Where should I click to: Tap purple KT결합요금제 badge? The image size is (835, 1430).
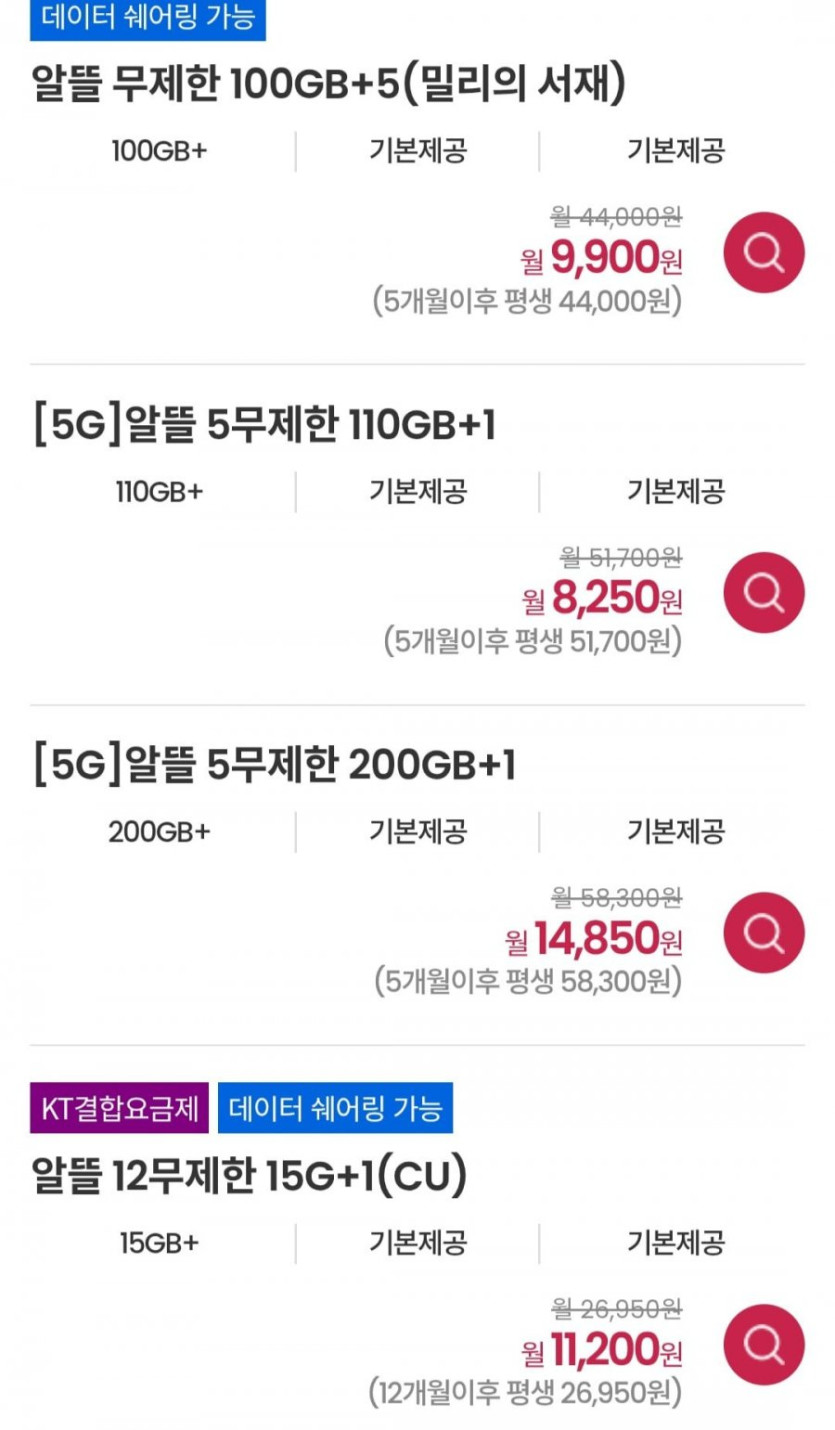119,1108
